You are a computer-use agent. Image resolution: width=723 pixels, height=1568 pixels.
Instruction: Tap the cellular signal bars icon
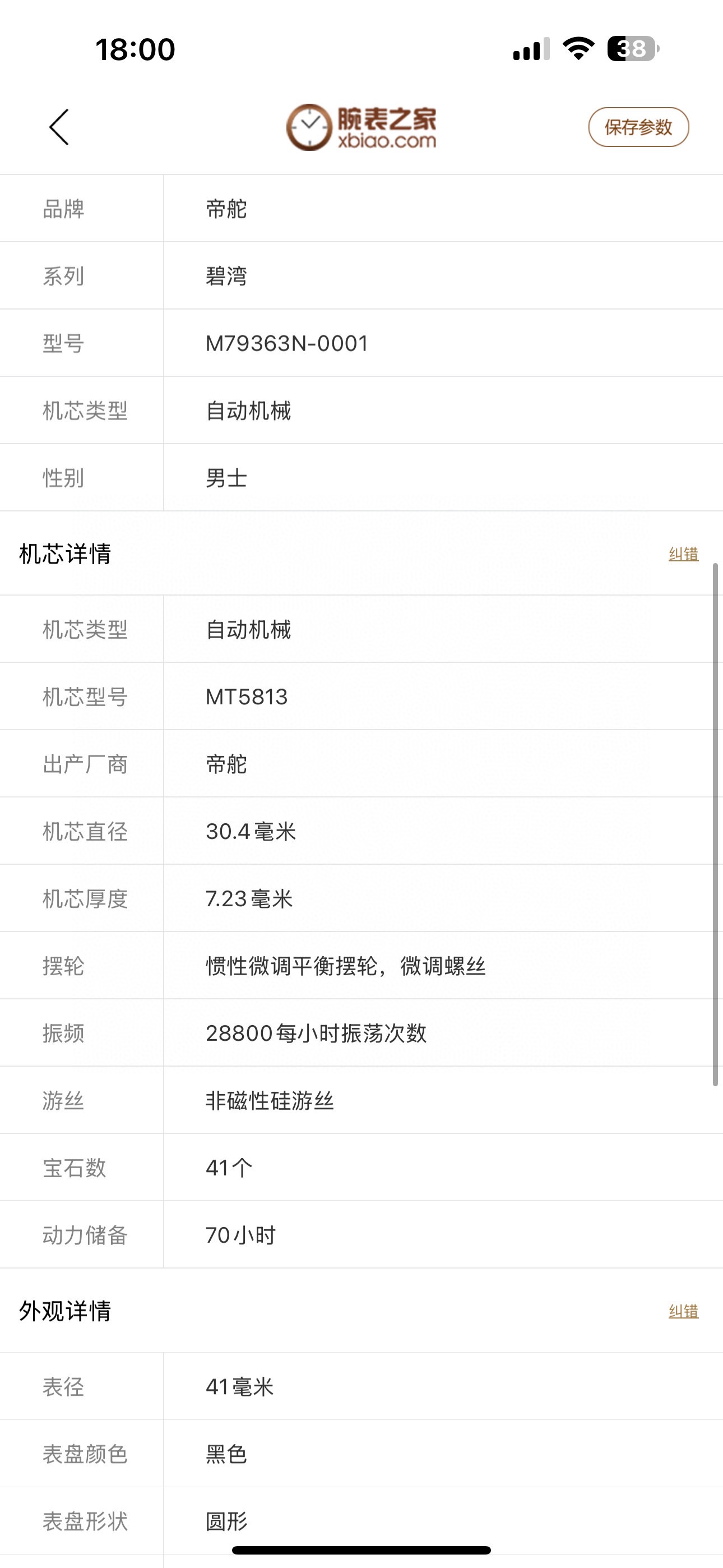[x=531, y=49]
